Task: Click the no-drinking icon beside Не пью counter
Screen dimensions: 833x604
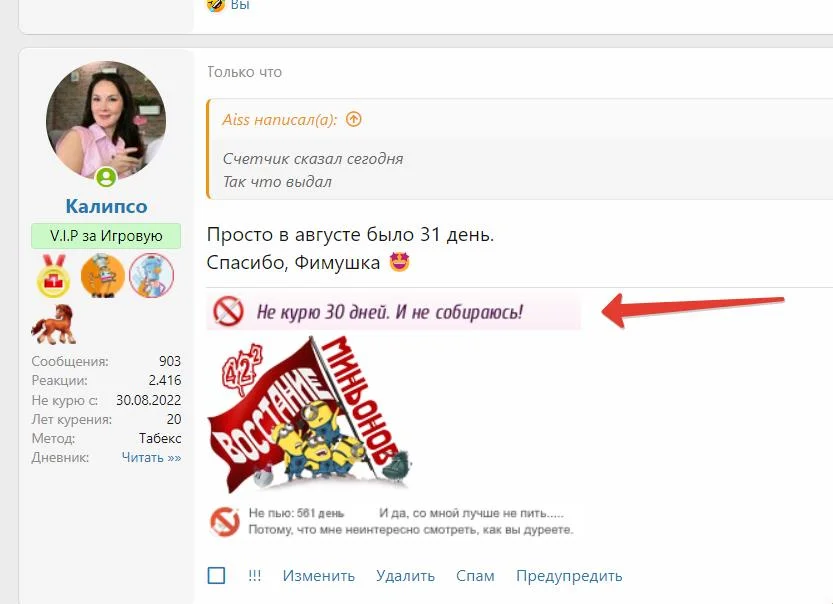Action: pos(225,522)
